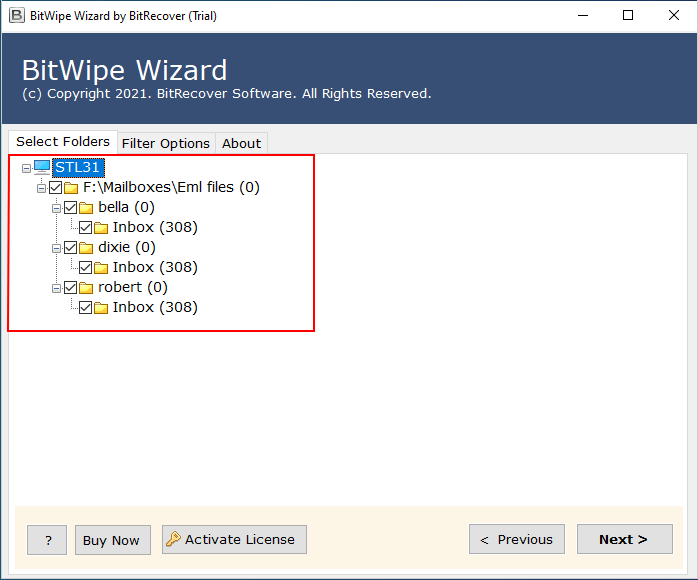The width and height of the screenshot is (698, 580).
Task: Collapse the dixie folder node
Action: 56,248
